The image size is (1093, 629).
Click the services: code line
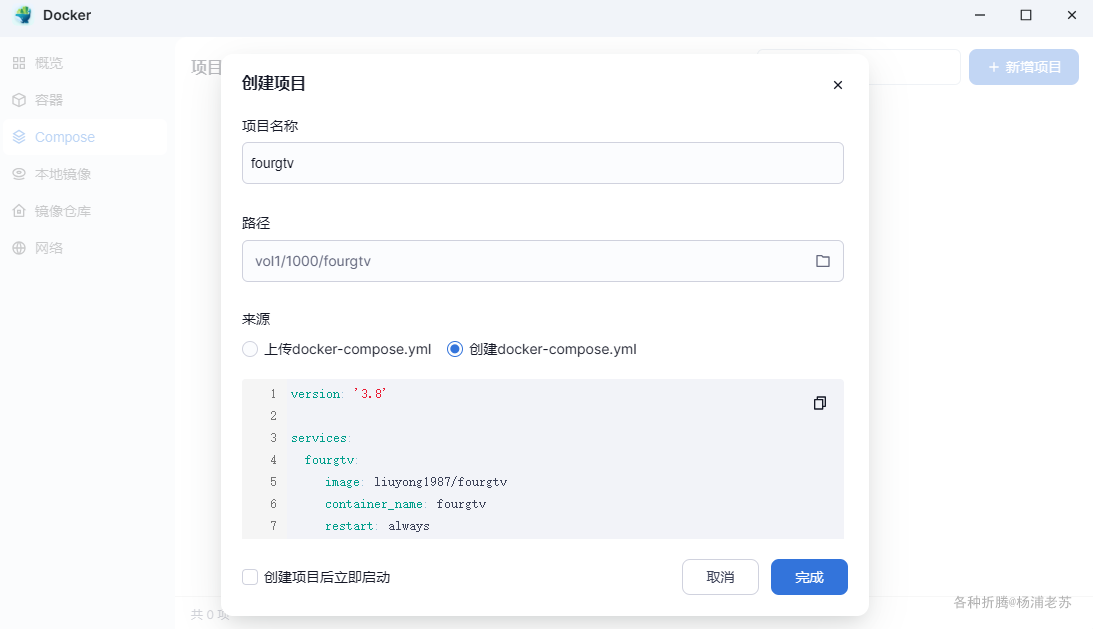[x=321, y=438]
